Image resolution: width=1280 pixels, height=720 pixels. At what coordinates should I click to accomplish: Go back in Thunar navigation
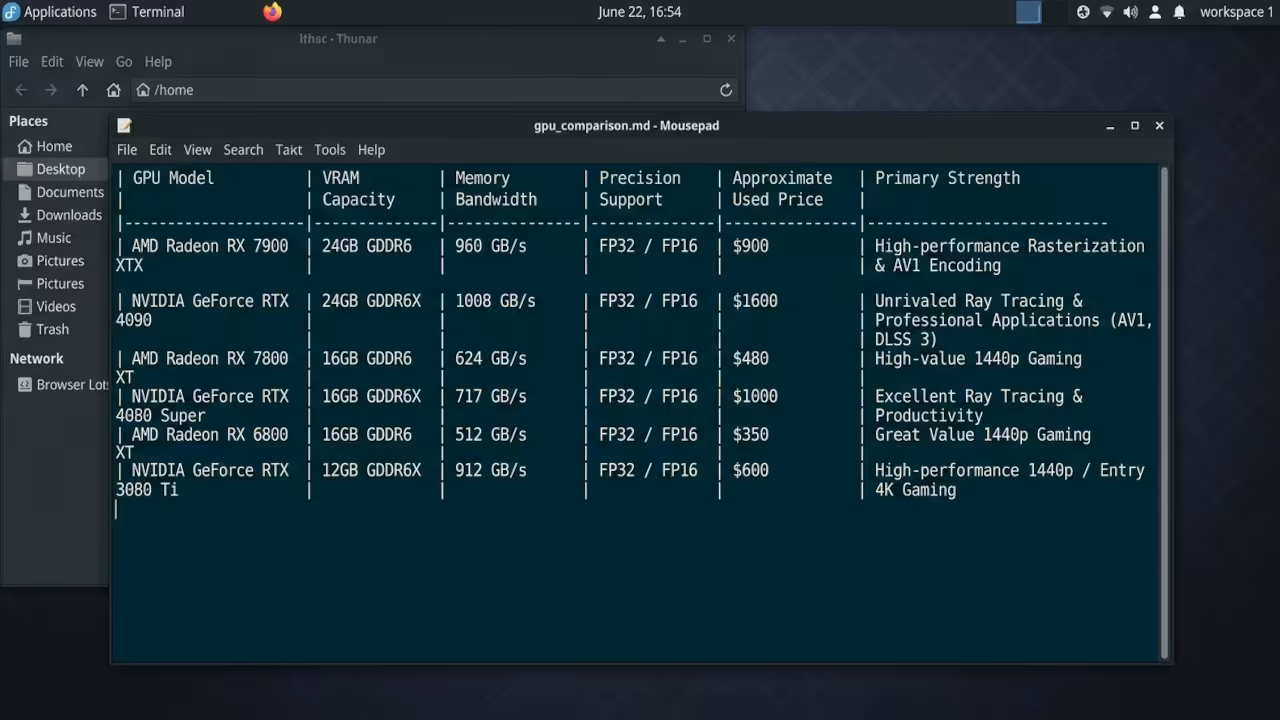point(21,90)
